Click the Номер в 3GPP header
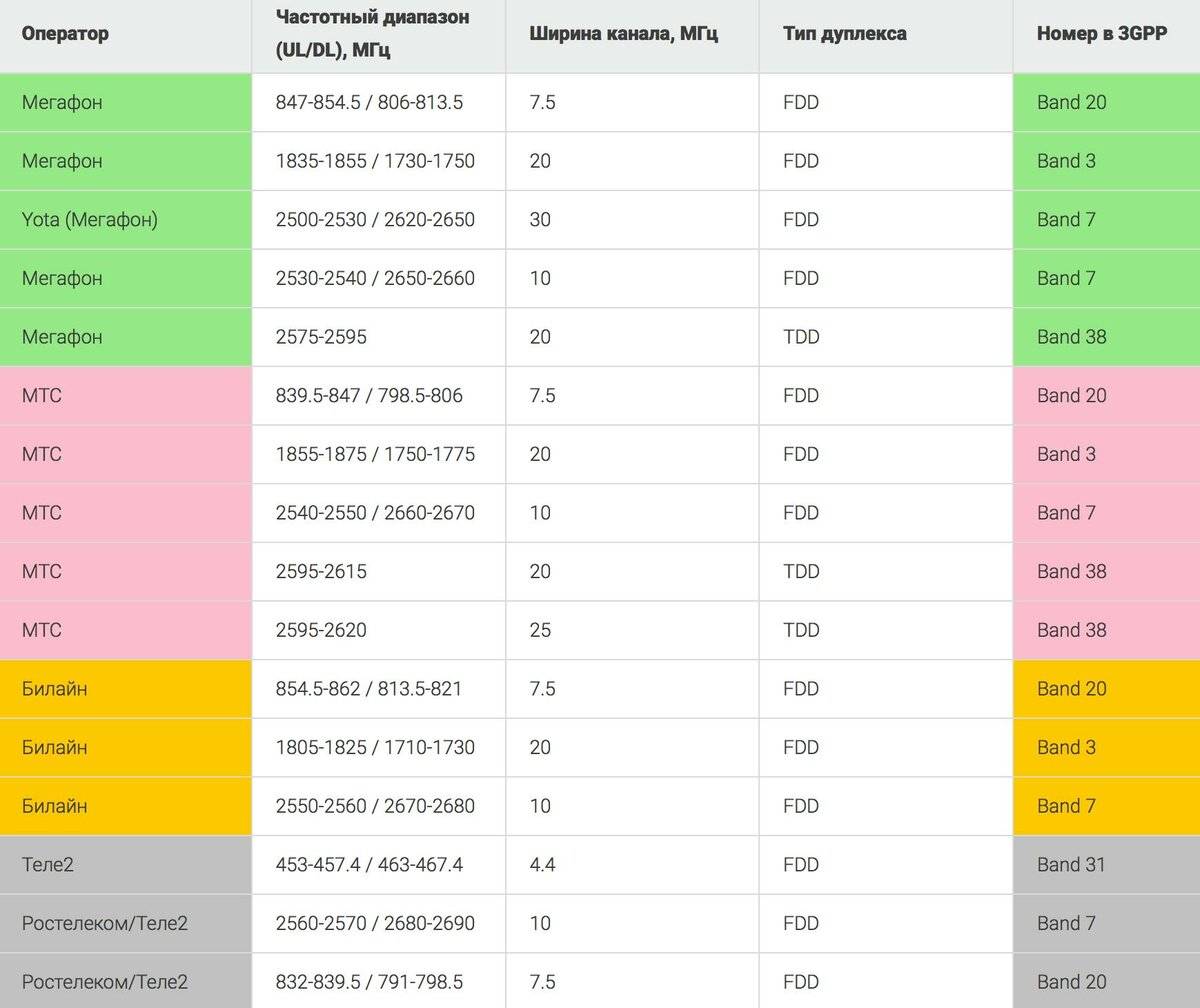1200x1008 pixels. 1107,36
